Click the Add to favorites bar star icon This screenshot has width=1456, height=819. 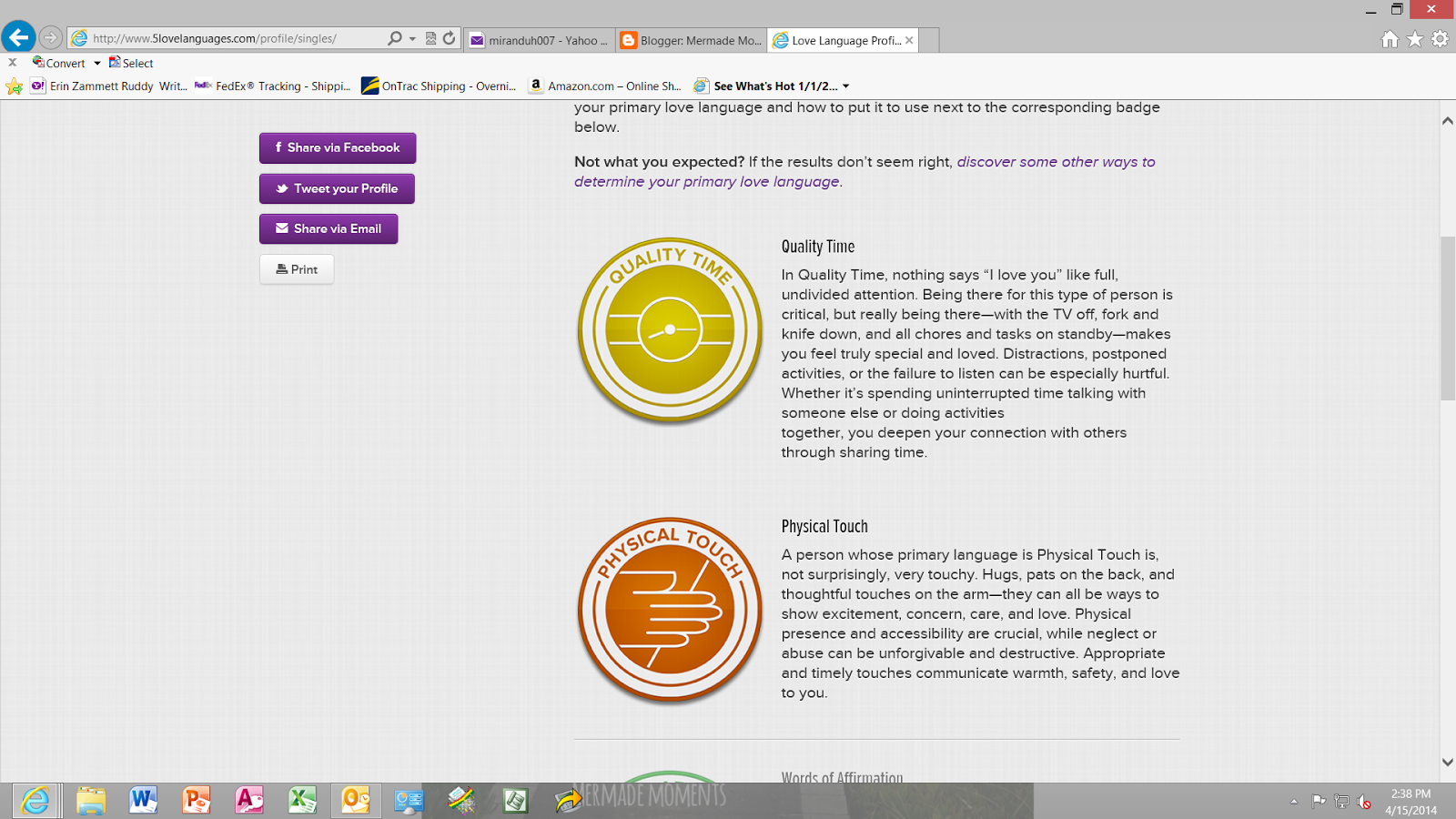click(14, 86)
